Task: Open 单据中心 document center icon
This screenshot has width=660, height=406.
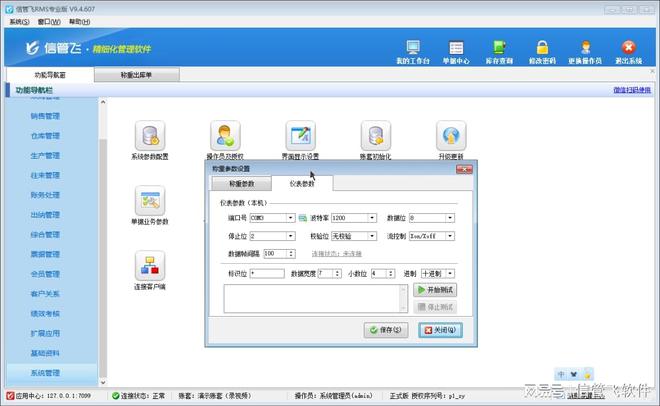Action: pos(456,48)
